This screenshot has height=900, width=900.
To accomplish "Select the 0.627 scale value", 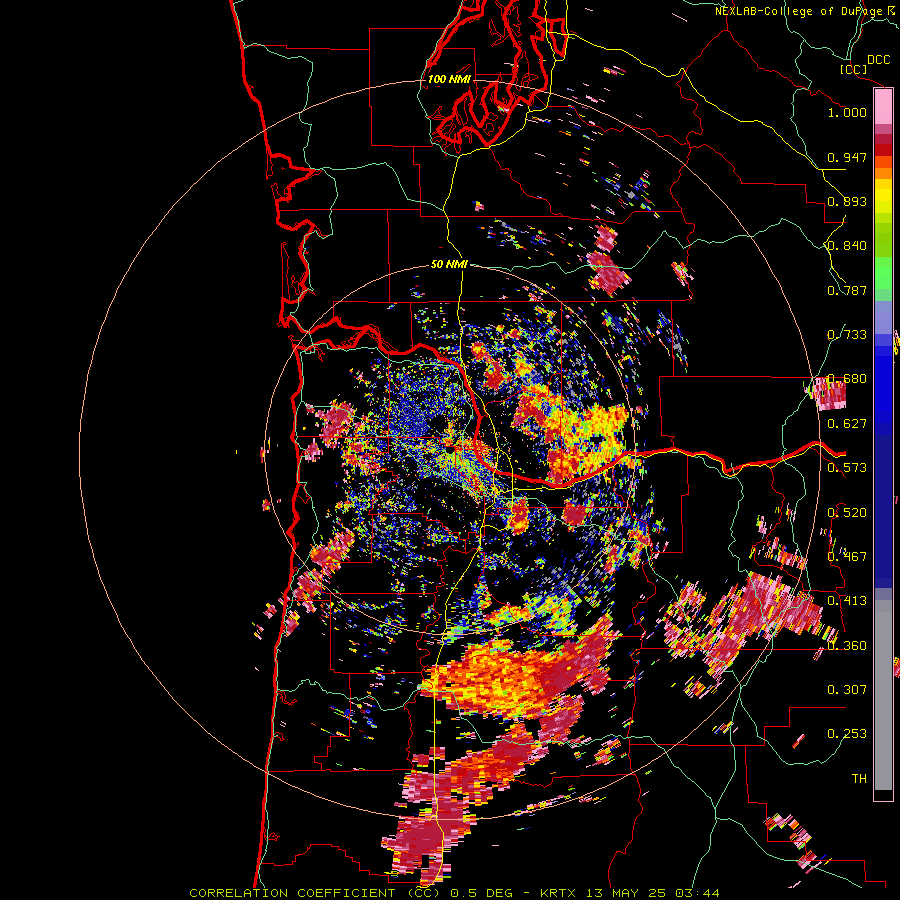I will pyautogui.click(x=847, y=424).
